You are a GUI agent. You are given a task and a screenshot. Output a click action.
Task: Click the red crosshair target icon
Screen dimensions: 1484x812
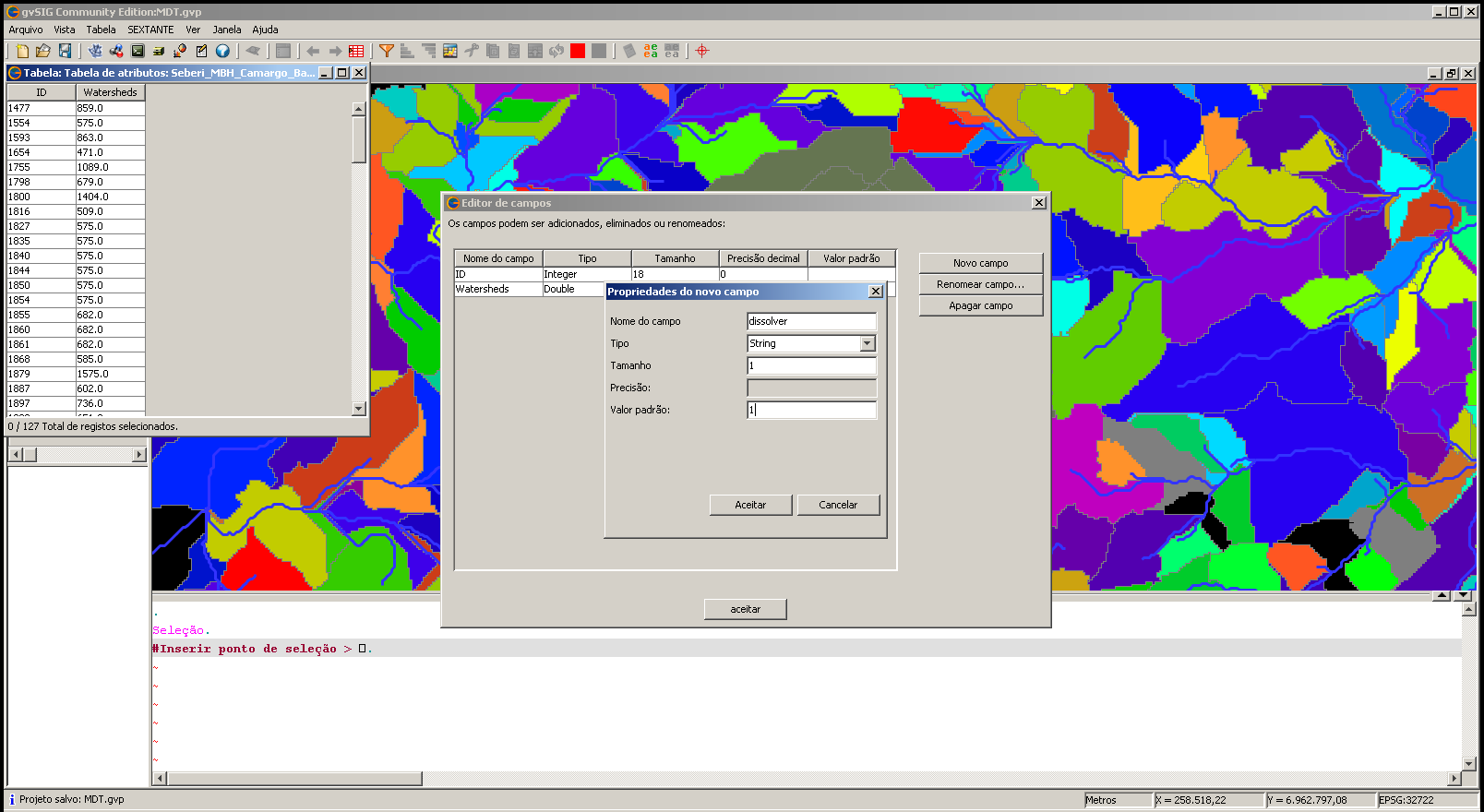pos(702,51)
